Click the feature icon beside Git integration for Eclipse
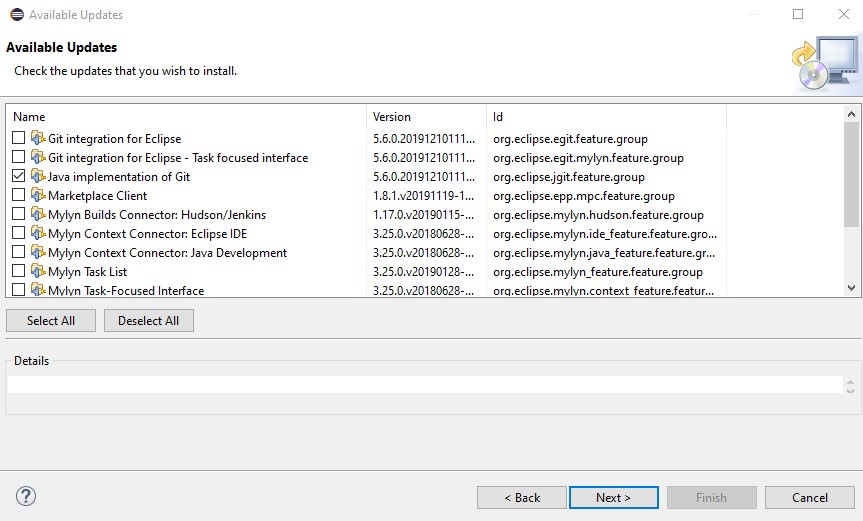The image size is (863, 521). (38, 138)
